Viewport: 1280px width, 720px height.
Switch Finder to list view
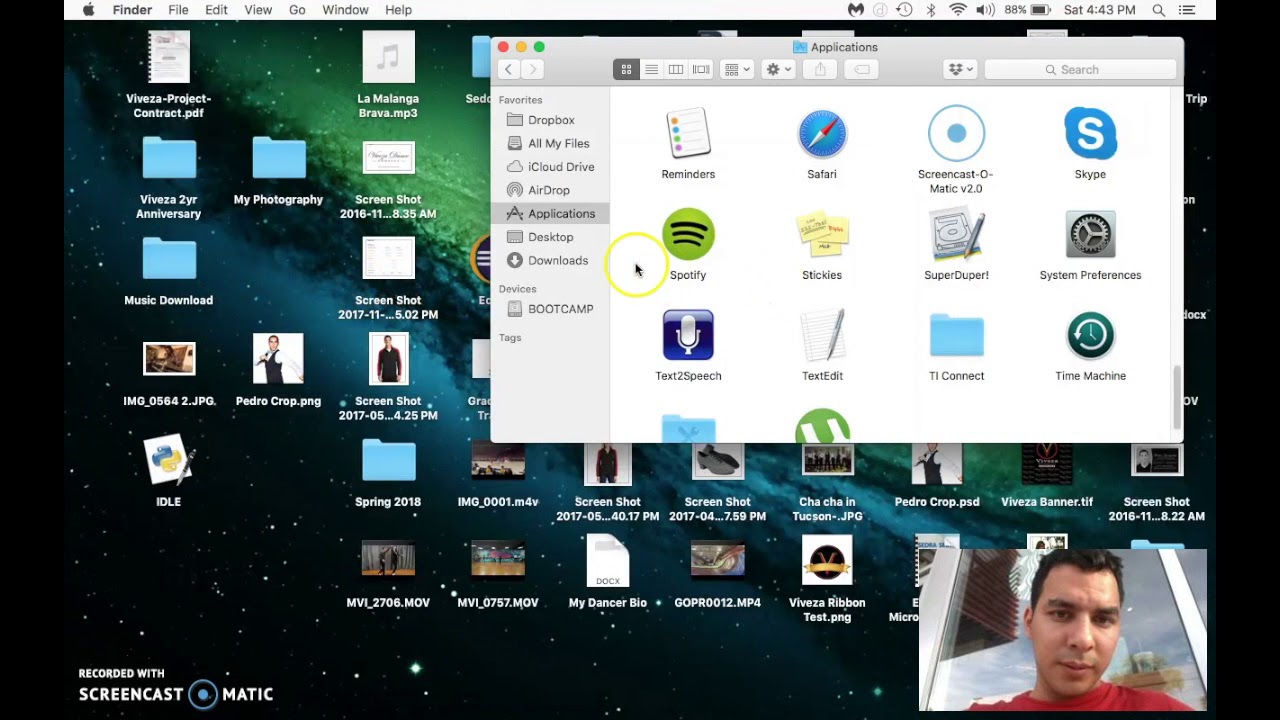(x=651, y=69)
